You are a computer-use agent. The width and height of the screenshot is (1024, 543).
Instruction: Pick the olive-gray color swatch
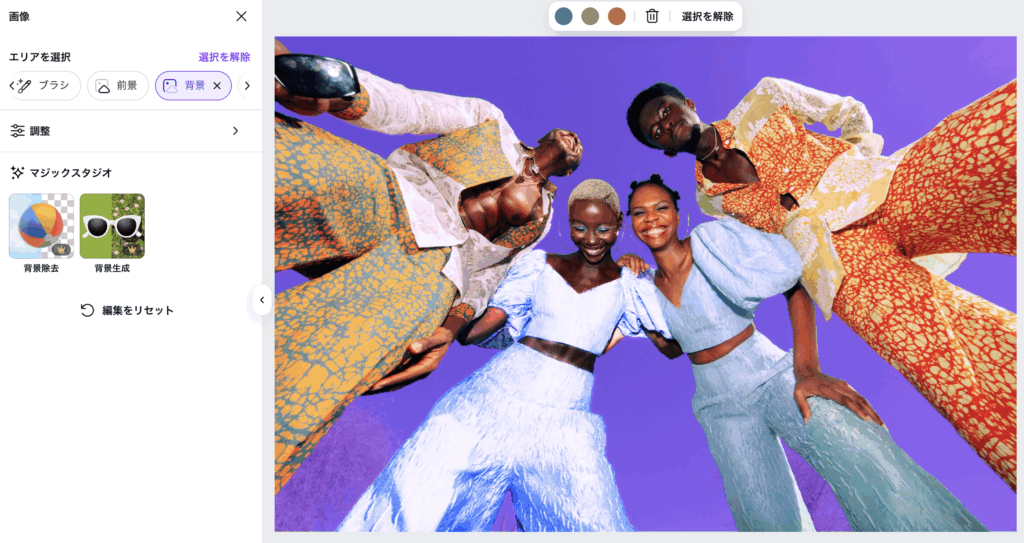590,16
